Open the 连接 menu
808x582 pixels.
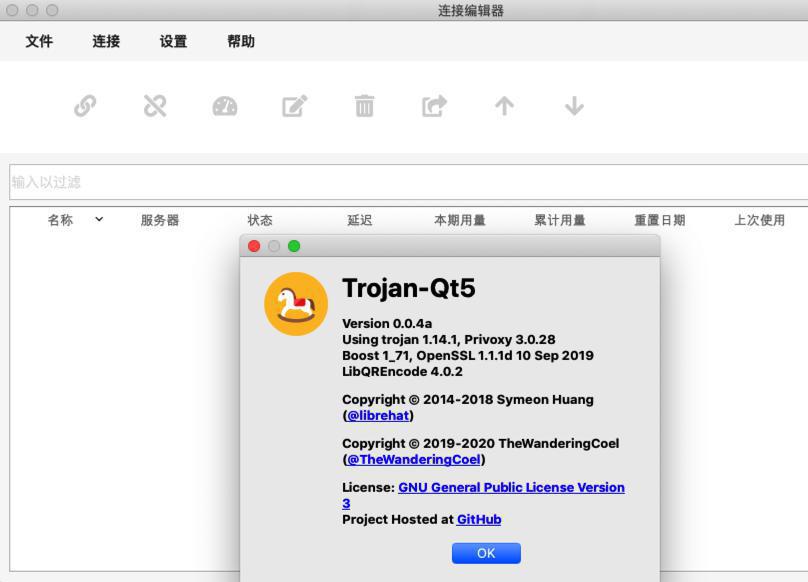106,41
